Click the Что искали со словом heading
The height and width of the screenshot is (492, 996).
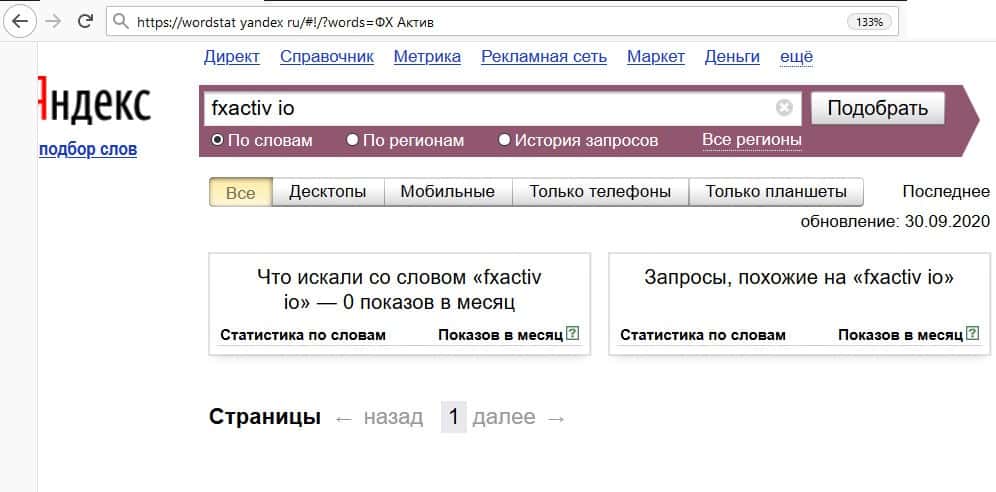[400, 290]
